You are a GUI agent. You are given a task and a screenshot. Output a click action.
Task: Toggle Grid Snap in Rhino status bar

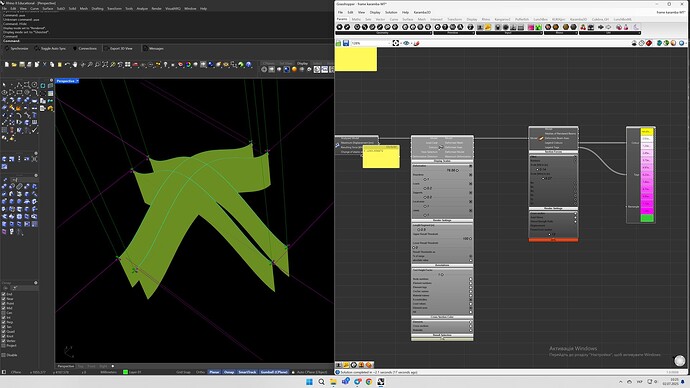(x=184, y=372)
